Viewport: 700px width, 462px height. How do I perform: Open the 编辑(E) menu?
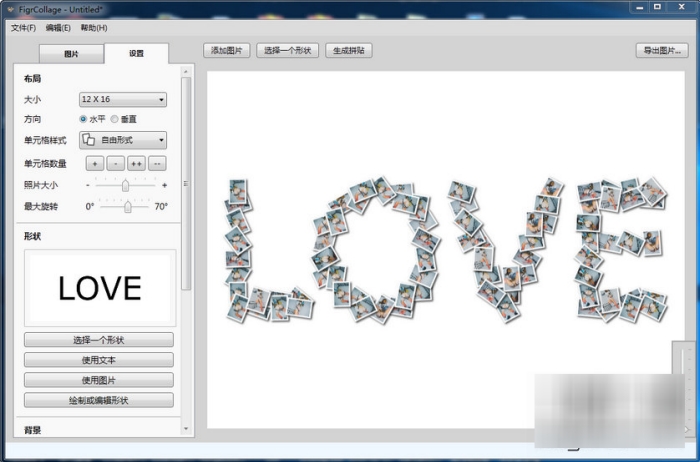(x=58, y=27)
